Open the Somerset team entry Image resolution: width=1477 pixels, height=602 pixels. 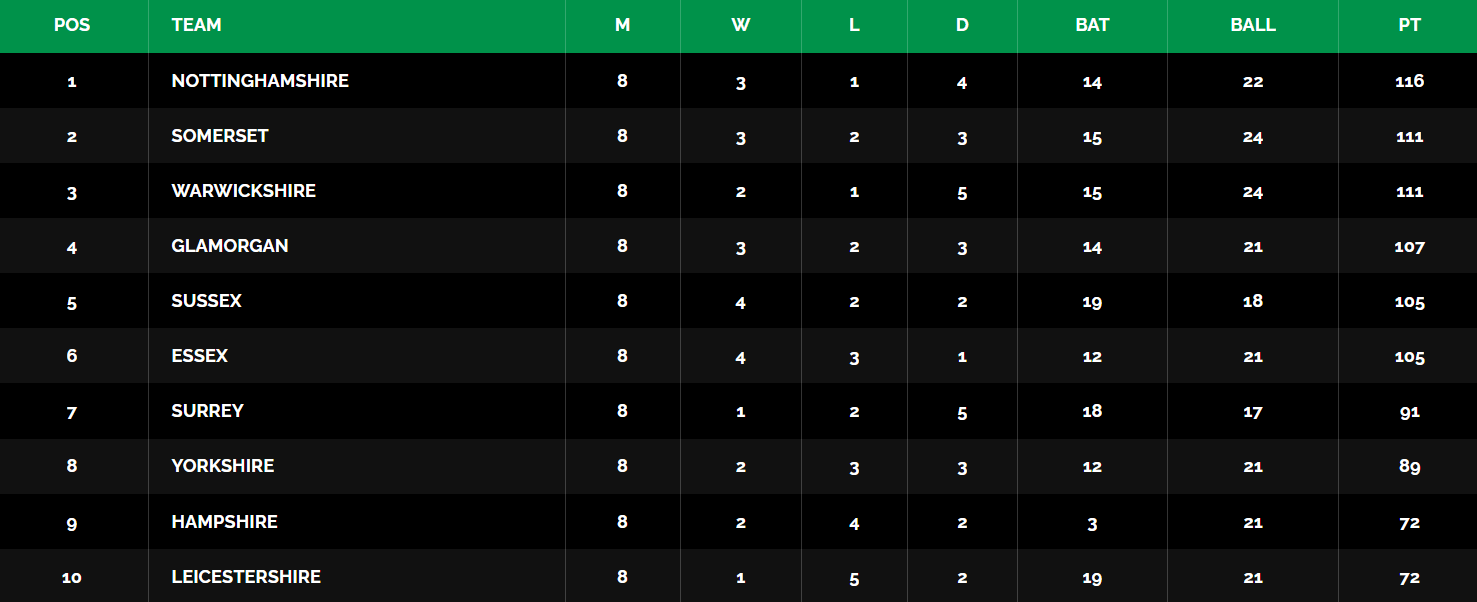click(x=220, y=136)
